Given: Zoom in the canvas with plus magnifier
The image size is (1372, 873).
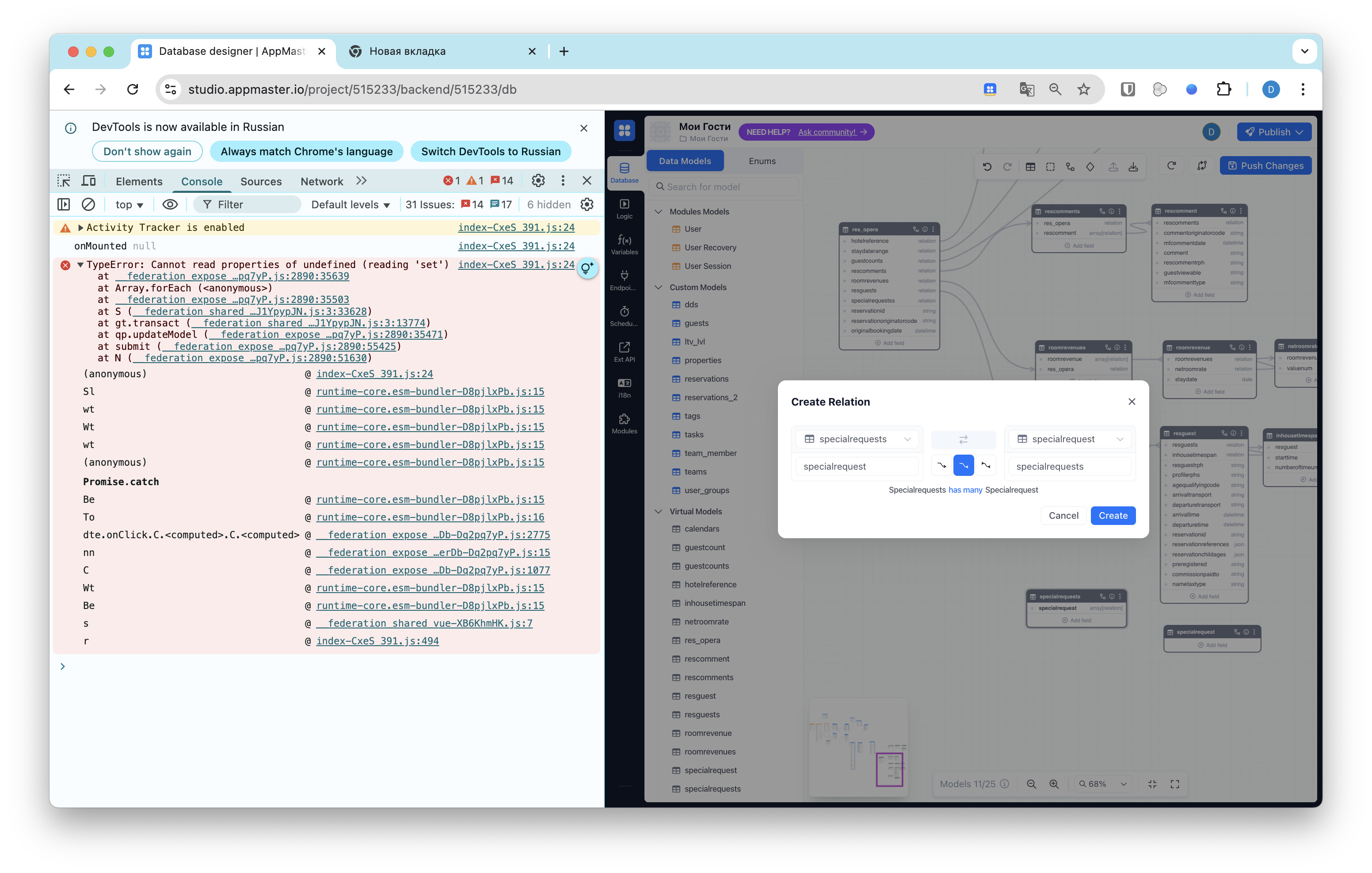Looking at the screenshot, I should point(1054,784).
